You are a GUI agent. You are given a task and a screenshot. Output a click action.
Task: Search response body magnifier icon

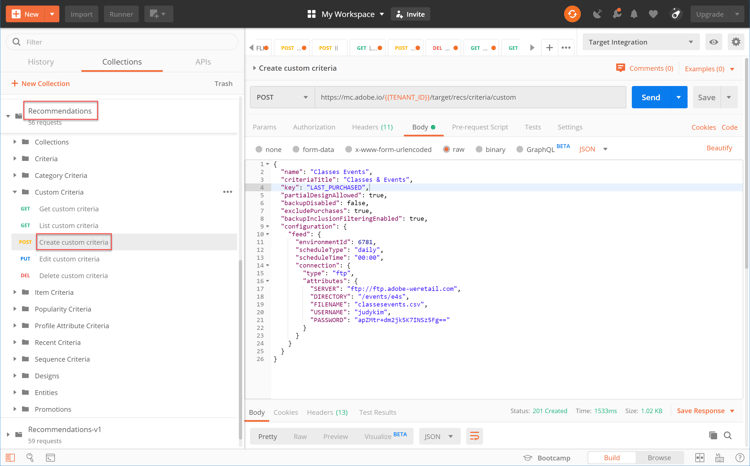pyautogui.click(x=728, y=435)
